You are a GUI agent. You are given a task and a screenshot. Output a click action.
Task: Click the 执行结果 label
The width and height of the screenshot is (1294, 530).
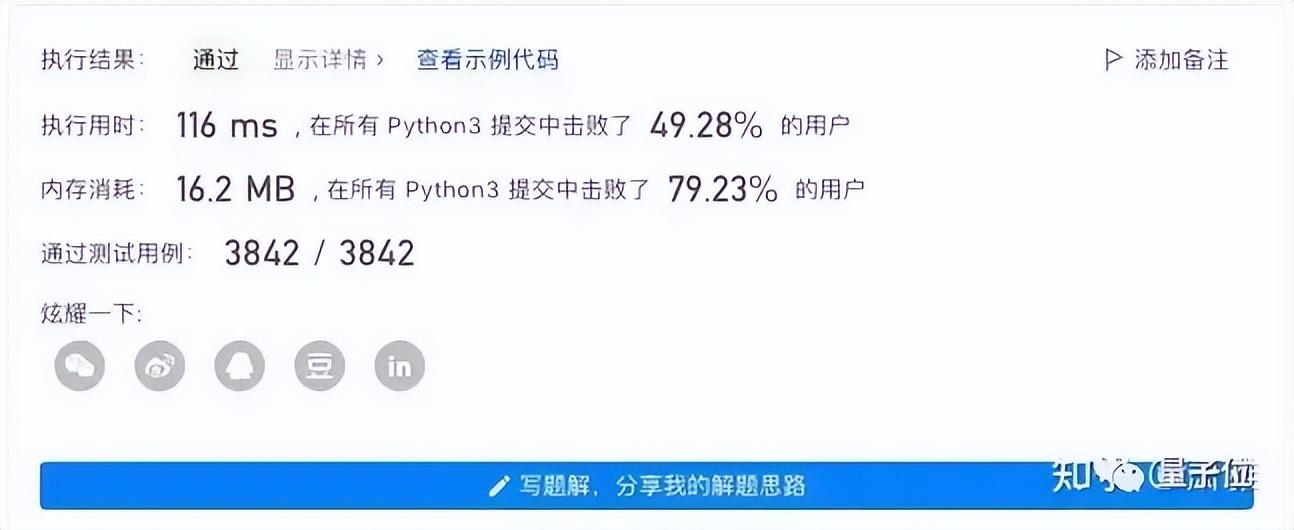coord(92,60)
